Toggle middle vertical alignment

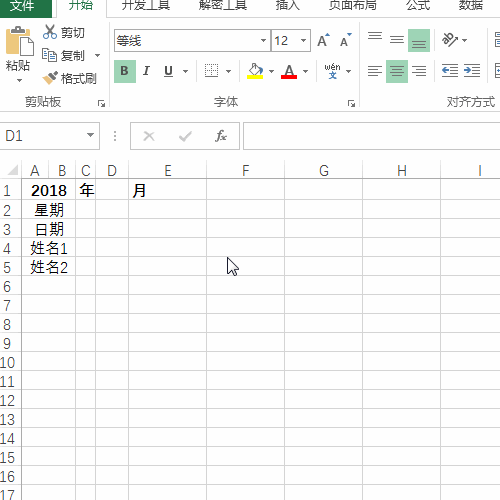tap(397, 40)
